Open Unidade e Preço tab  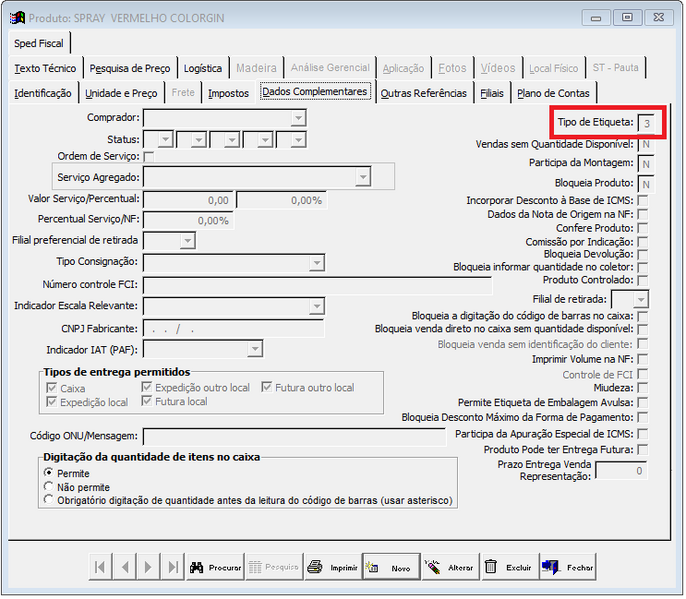pos(121,93)
